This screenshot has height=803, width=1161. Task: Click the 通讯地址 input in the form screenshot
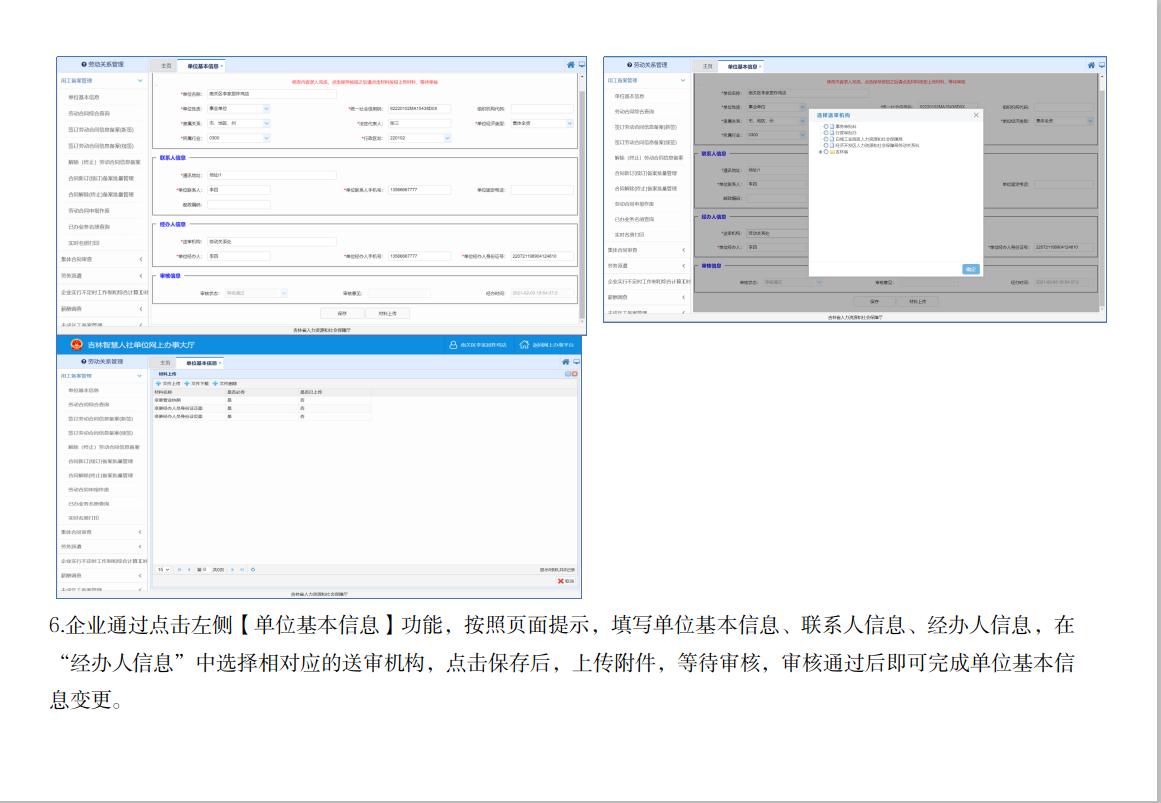coord(271,175)
